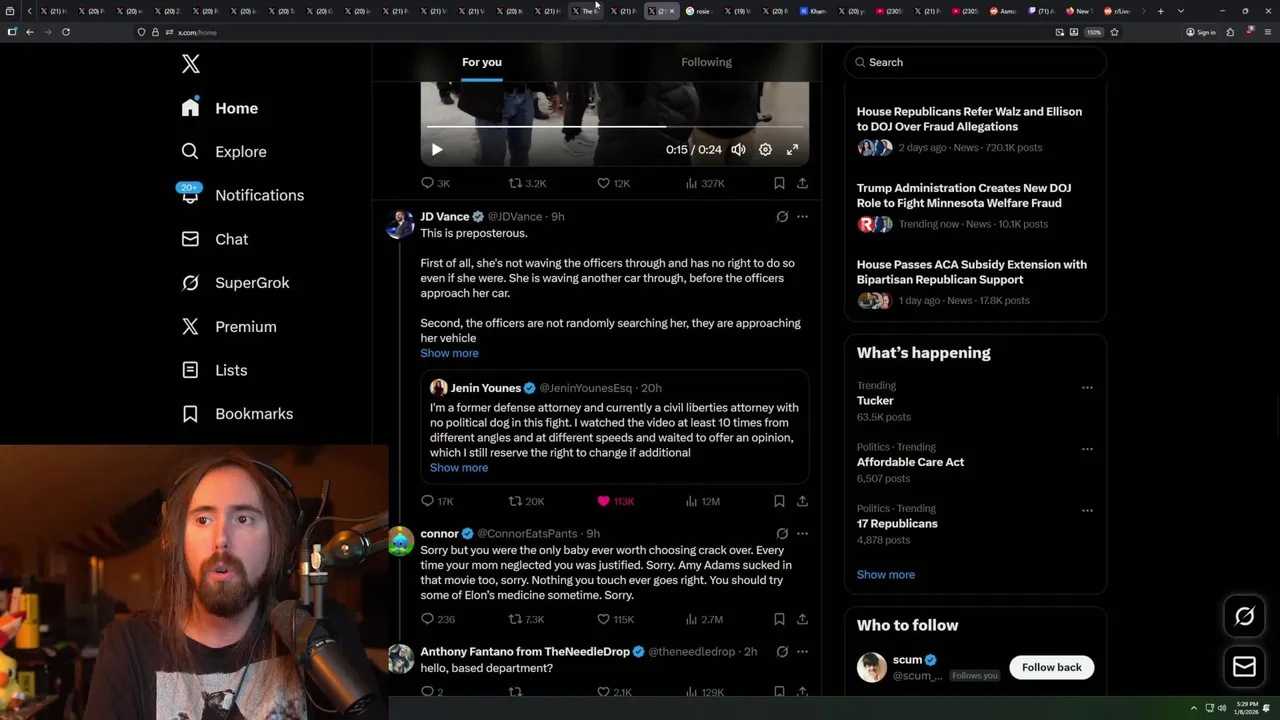Open the X logo home link
Screen dimensions: 1280x720
pyautogui.click(x=191, y=64)
